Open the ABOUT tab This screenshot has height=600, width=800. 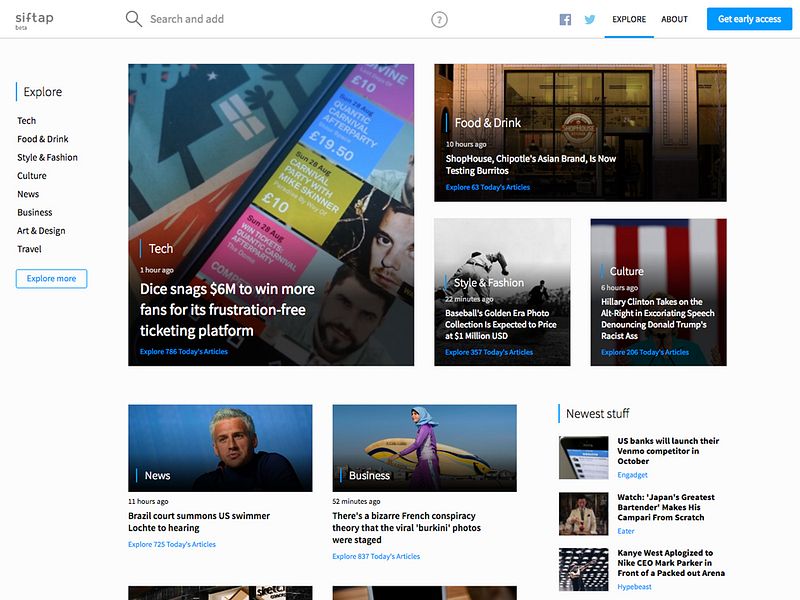coord(674,19)
